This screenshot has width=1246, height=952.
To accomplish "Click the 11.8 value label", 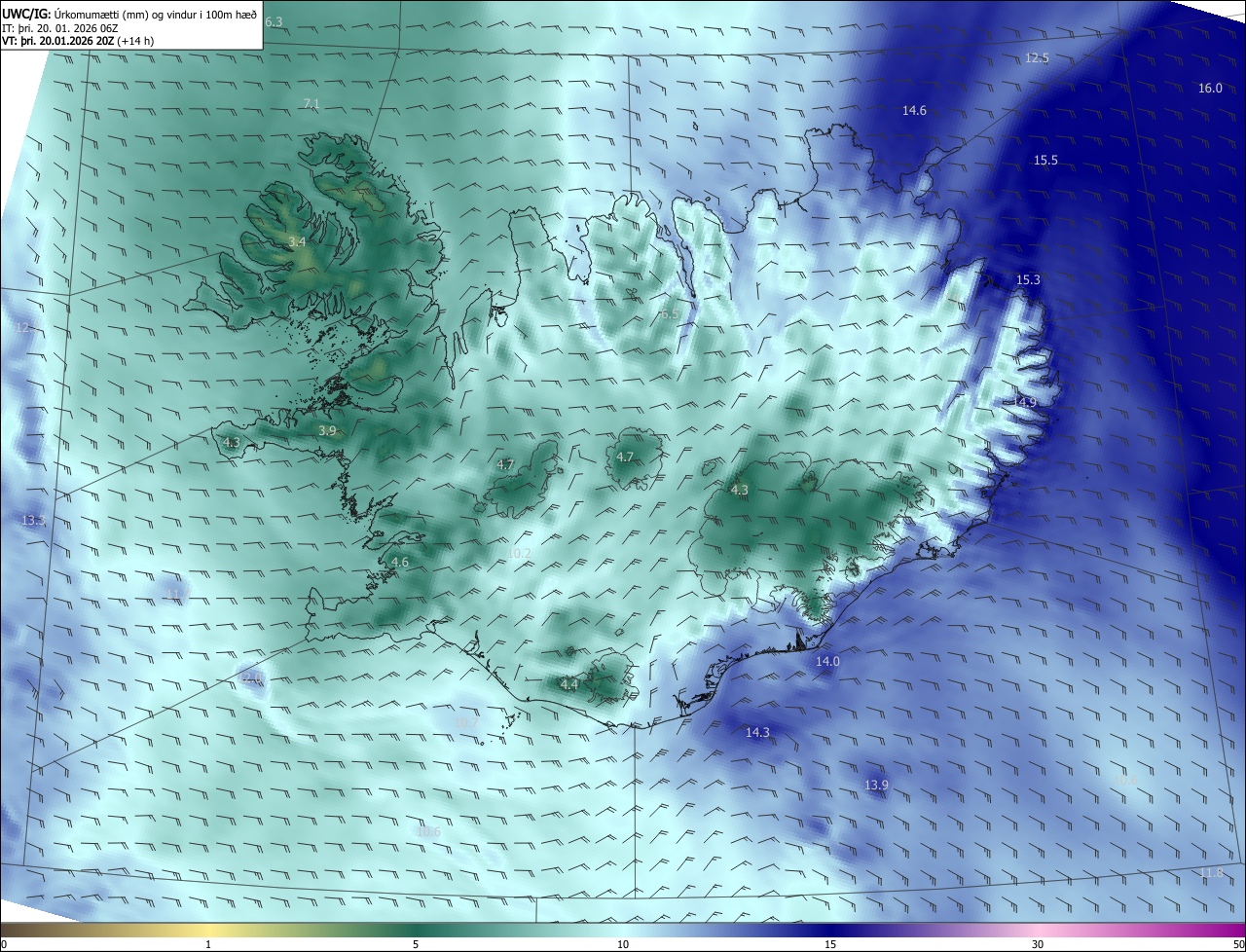I will tap(1211, 873).
